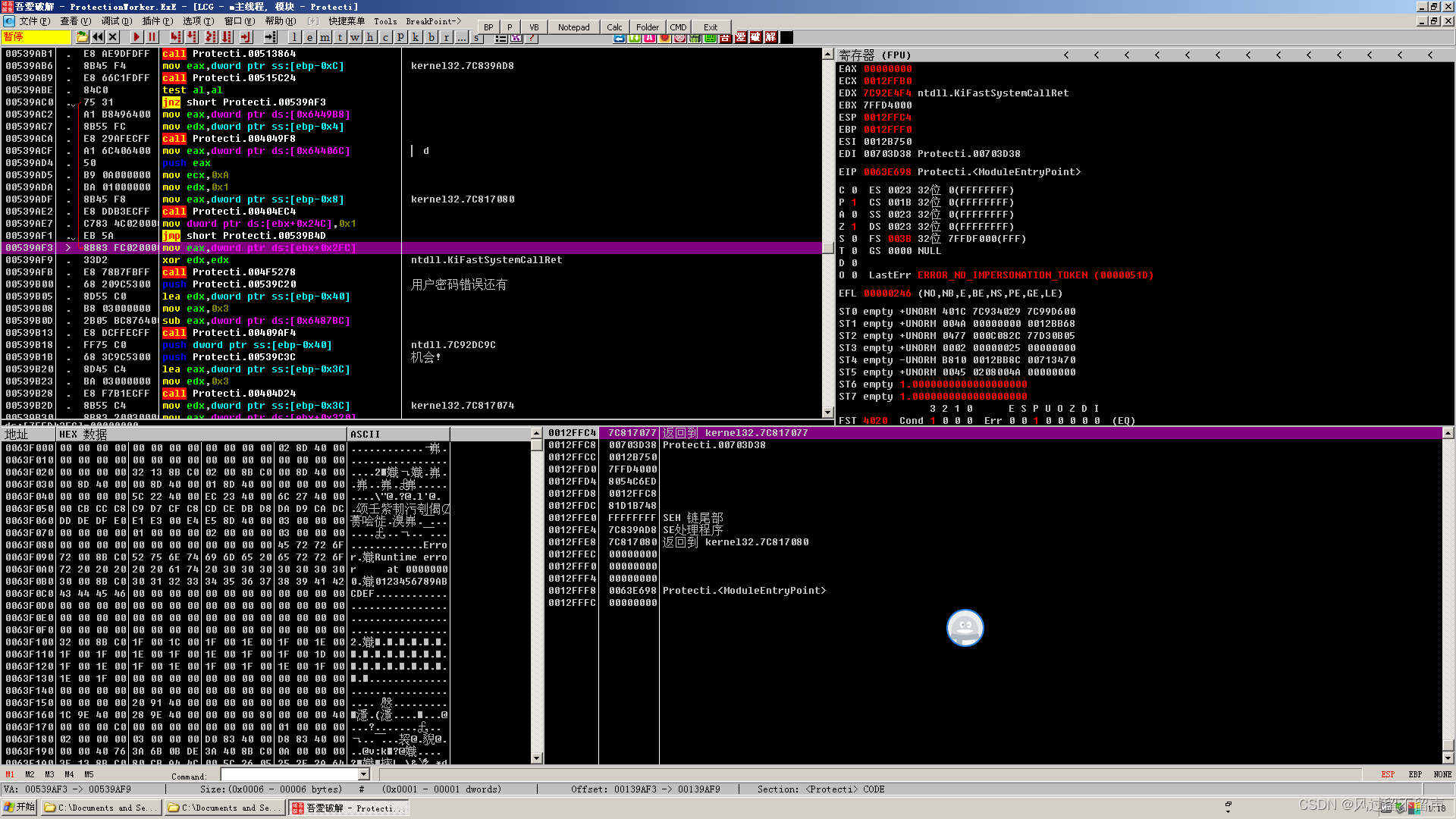This screenshot has width=1456, height=819.
Task: Pause execution with the red pause icon
Action: 152,37
